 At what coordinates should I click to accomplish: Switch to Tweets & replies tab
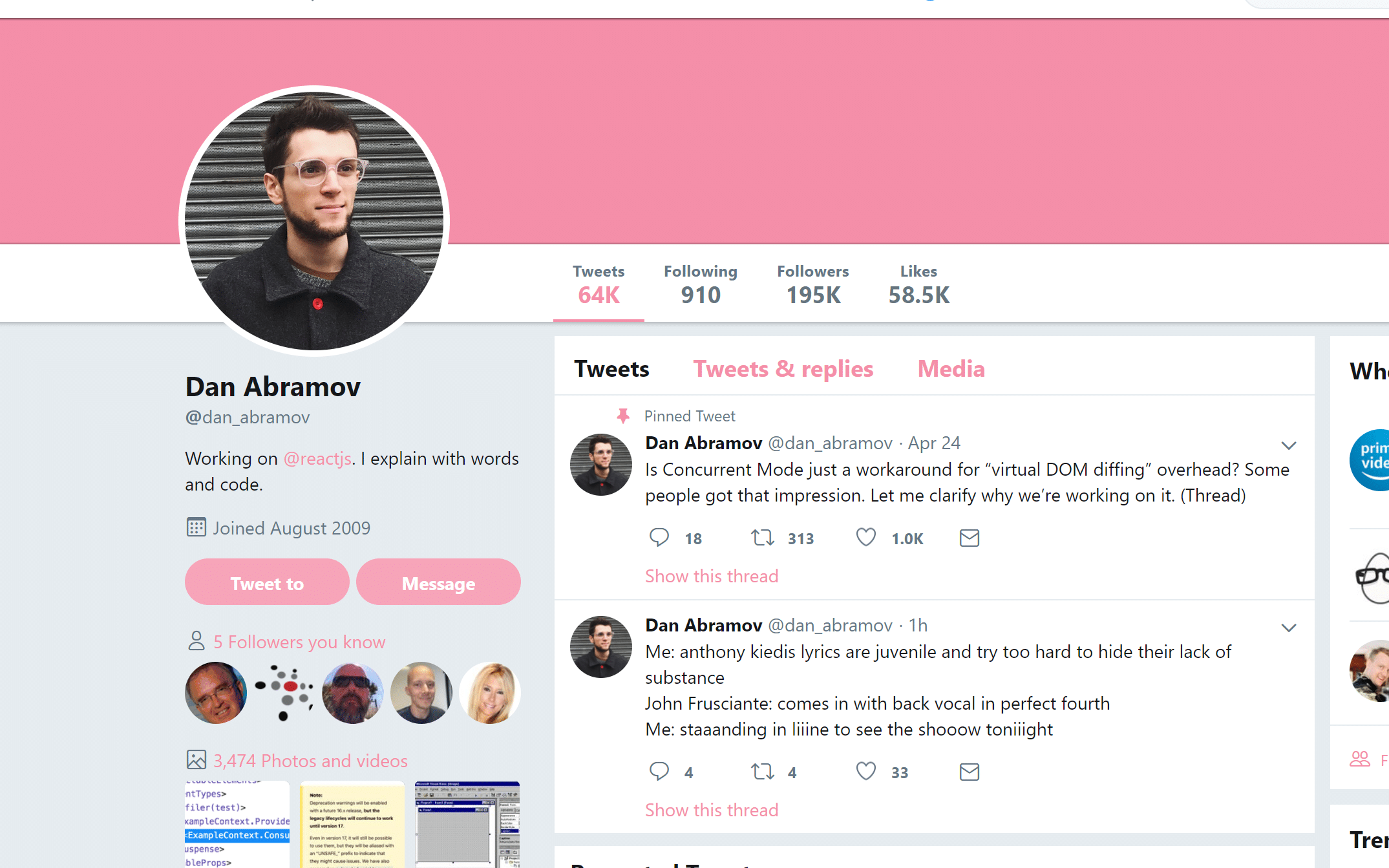(783, 368)
